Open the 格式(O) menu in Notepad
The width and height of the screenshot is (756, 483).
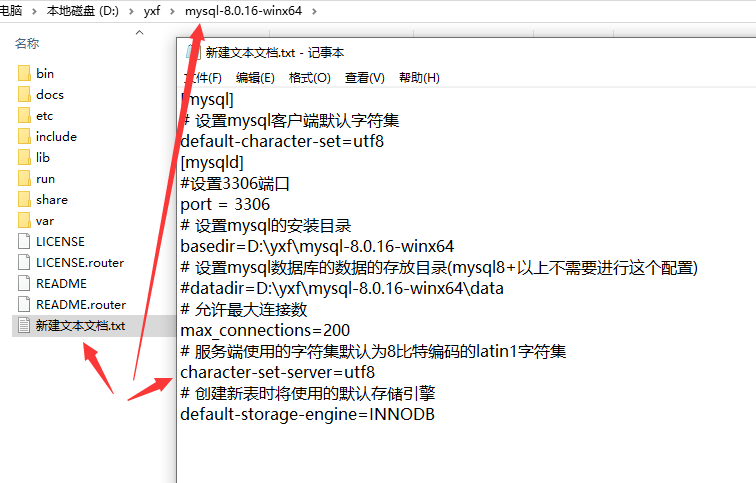point(310,78)
